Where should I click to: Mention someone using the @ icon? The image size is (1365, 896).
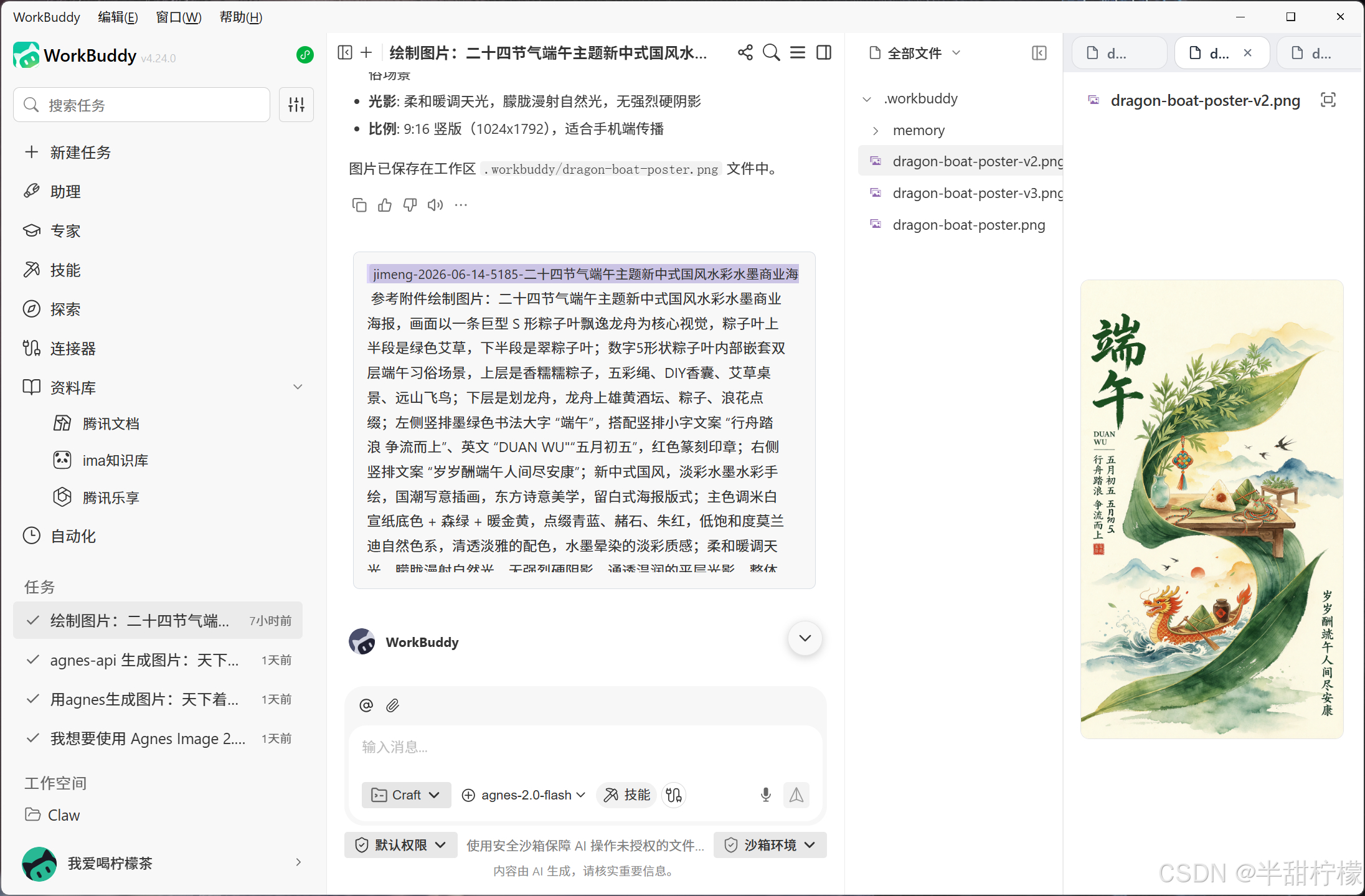[x=366, y=705]
